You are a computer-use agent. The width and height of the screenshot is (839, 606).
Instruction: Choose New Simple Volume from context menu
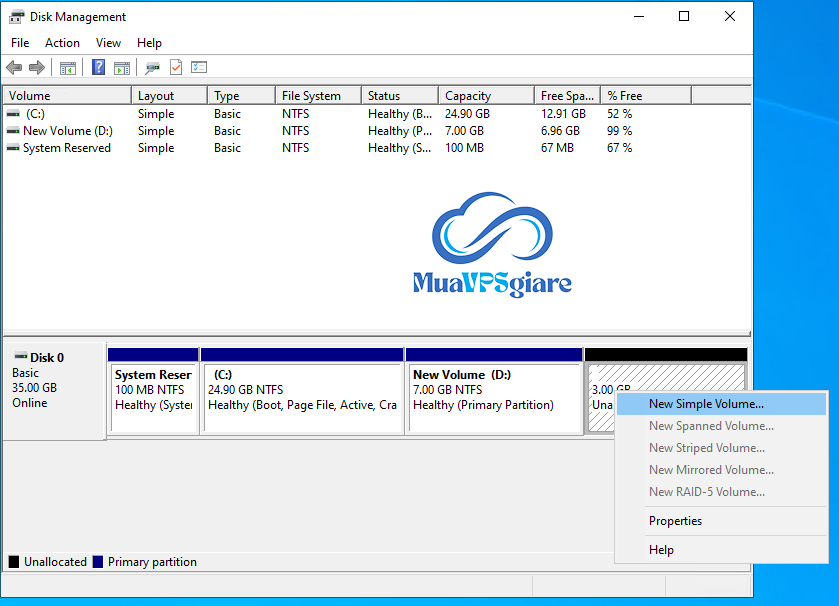(x=706, y=404)
